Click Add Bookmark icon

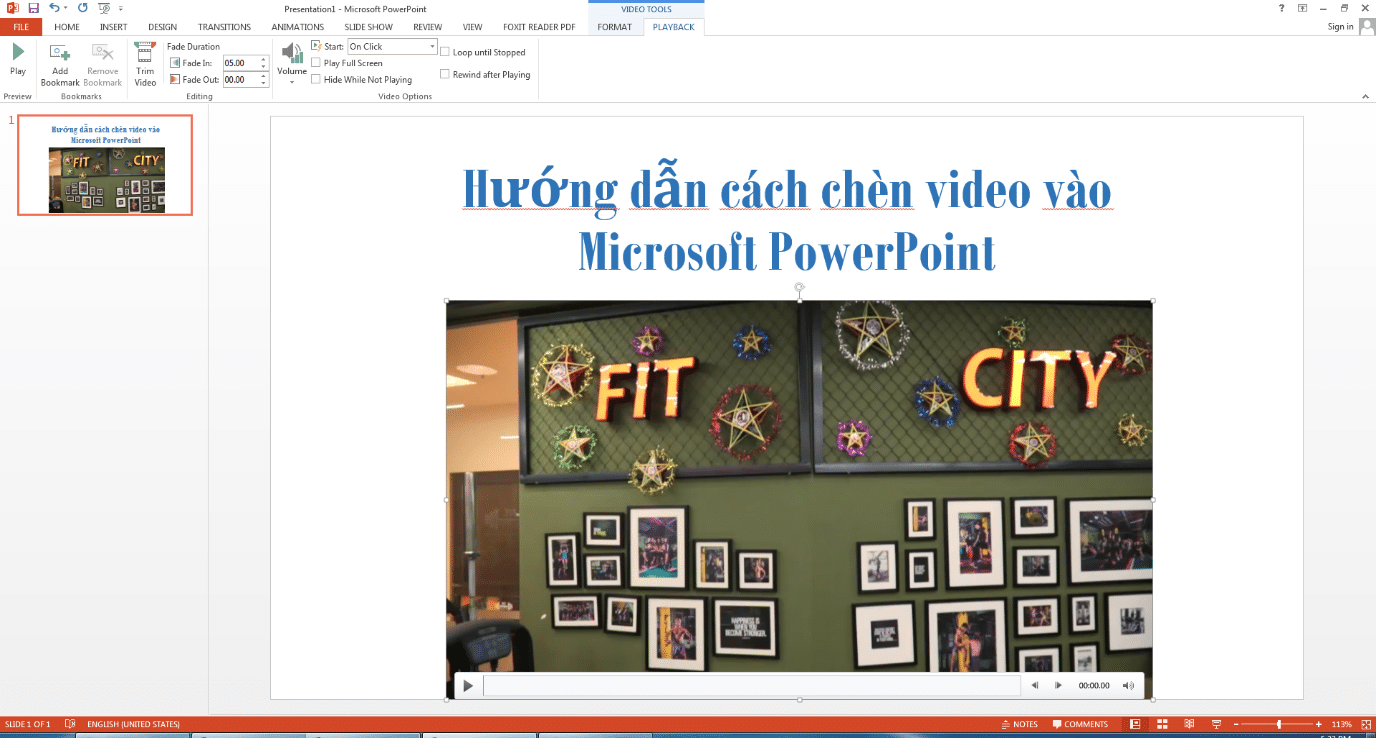60,53
